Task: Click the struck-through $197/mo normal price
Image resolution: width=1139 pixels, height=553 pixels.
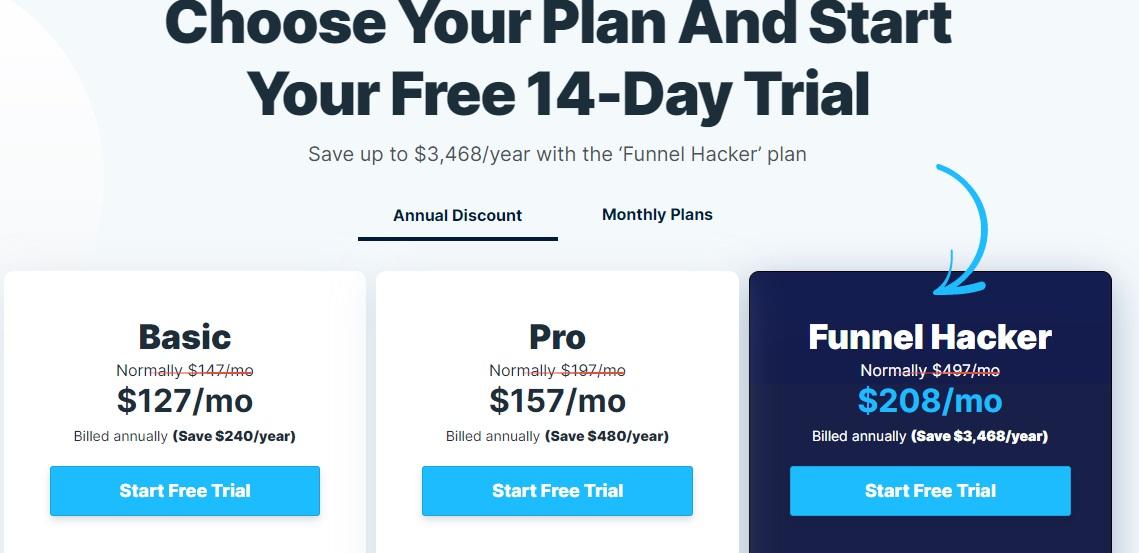Action: tap(593, 370)
